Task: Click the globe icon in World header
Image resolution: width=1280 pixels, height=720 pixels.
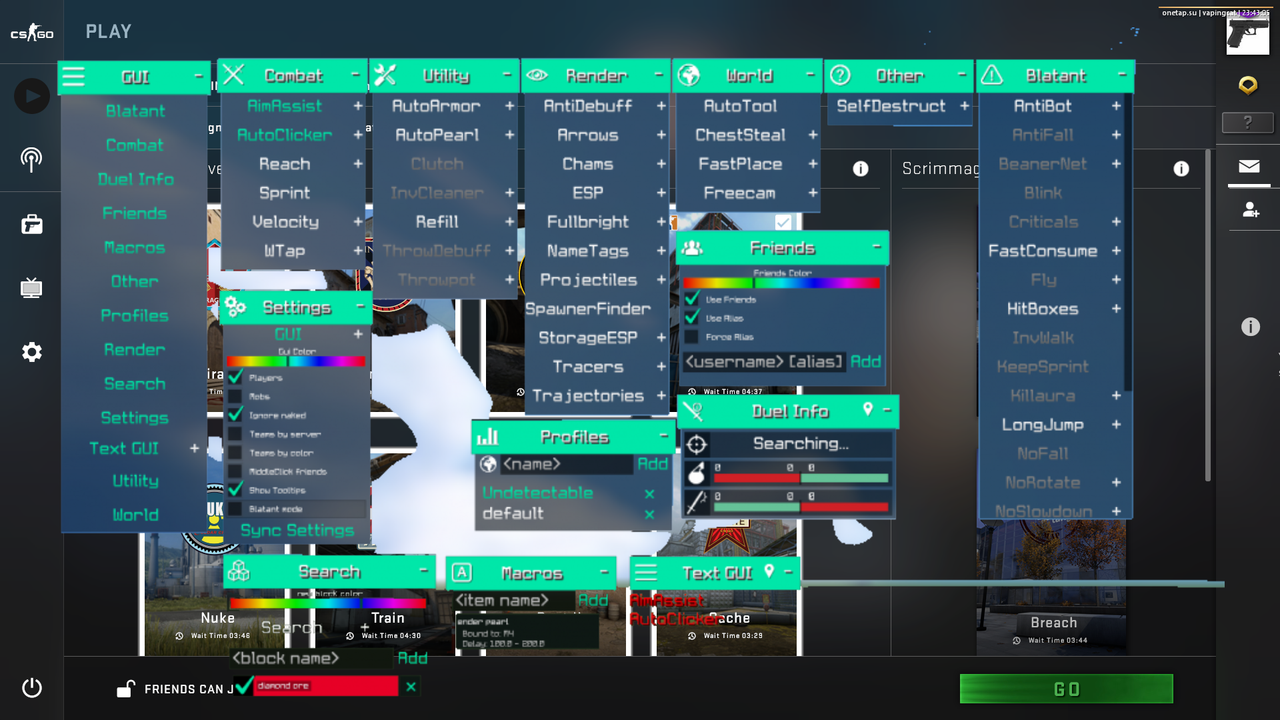Action: (x=688, y=75)
